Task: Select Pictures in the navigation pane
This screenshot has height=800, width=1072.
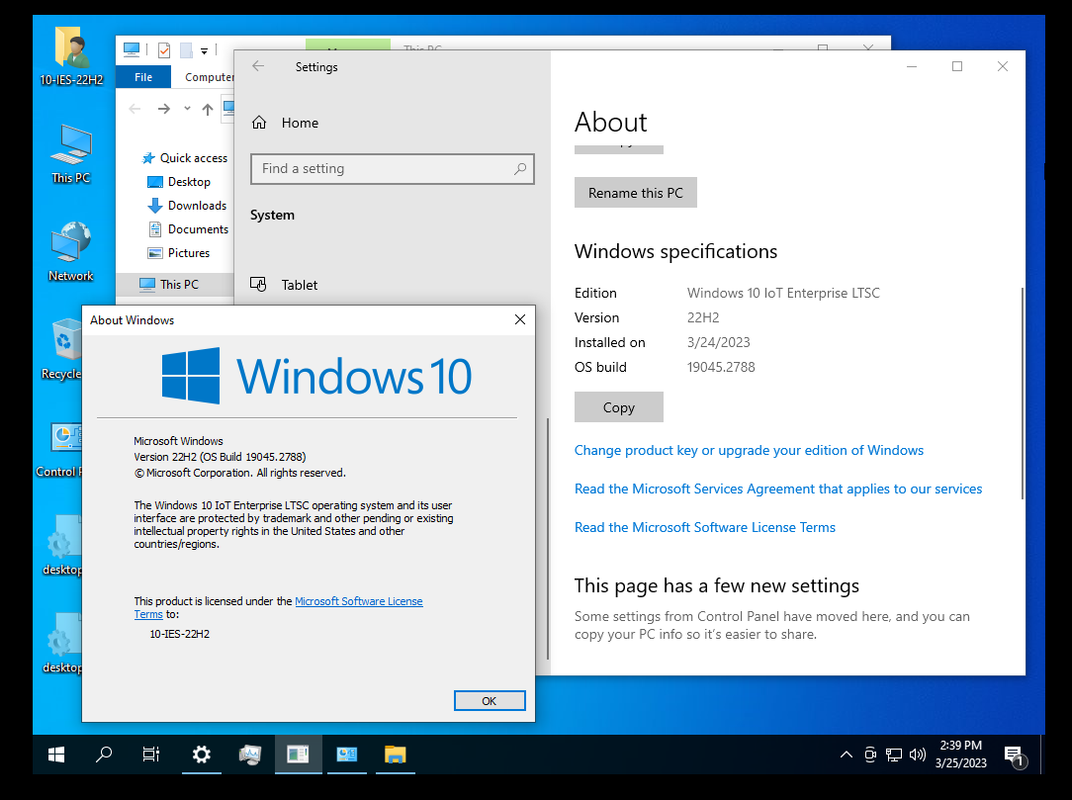Action: pyautogui.click(x=179, y=253)
